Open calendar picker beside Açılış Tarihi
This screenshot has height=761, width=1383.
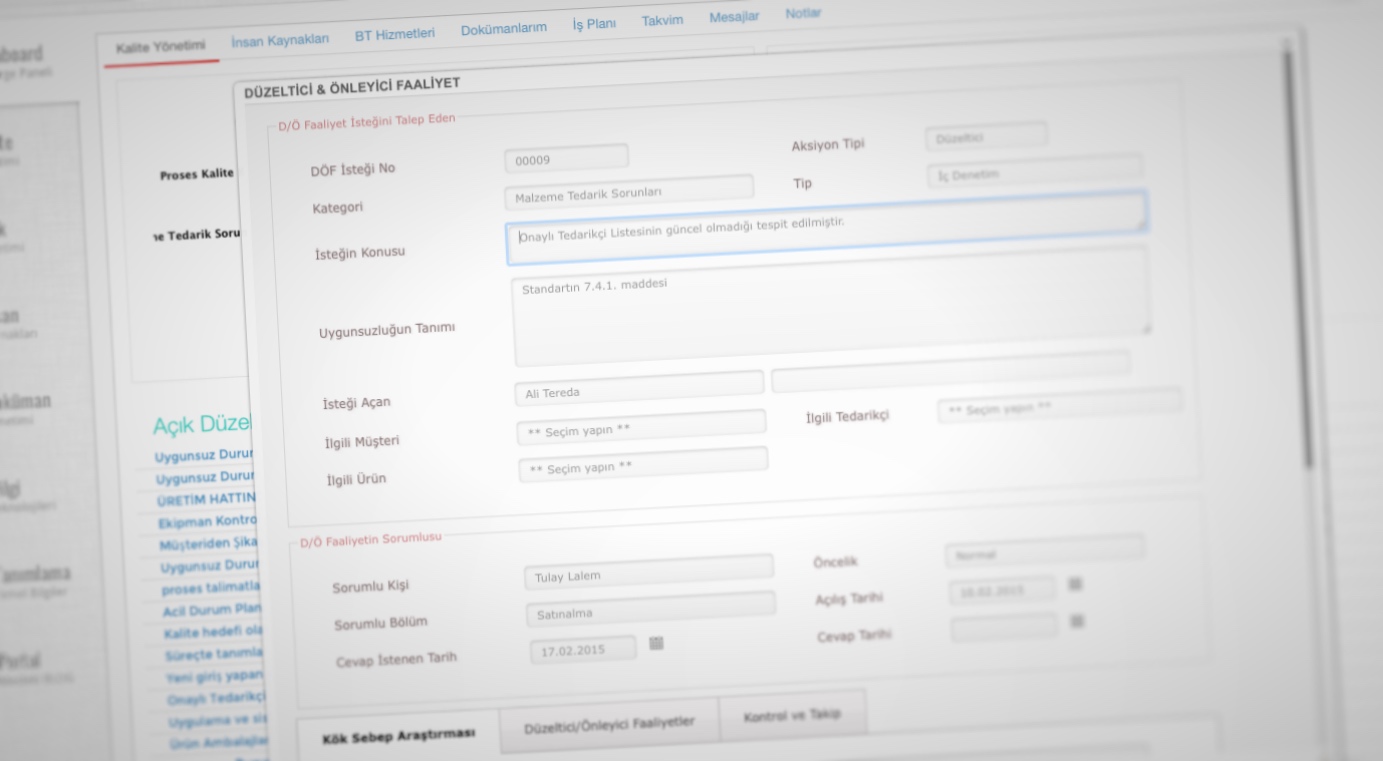[x=1075, y=584]
